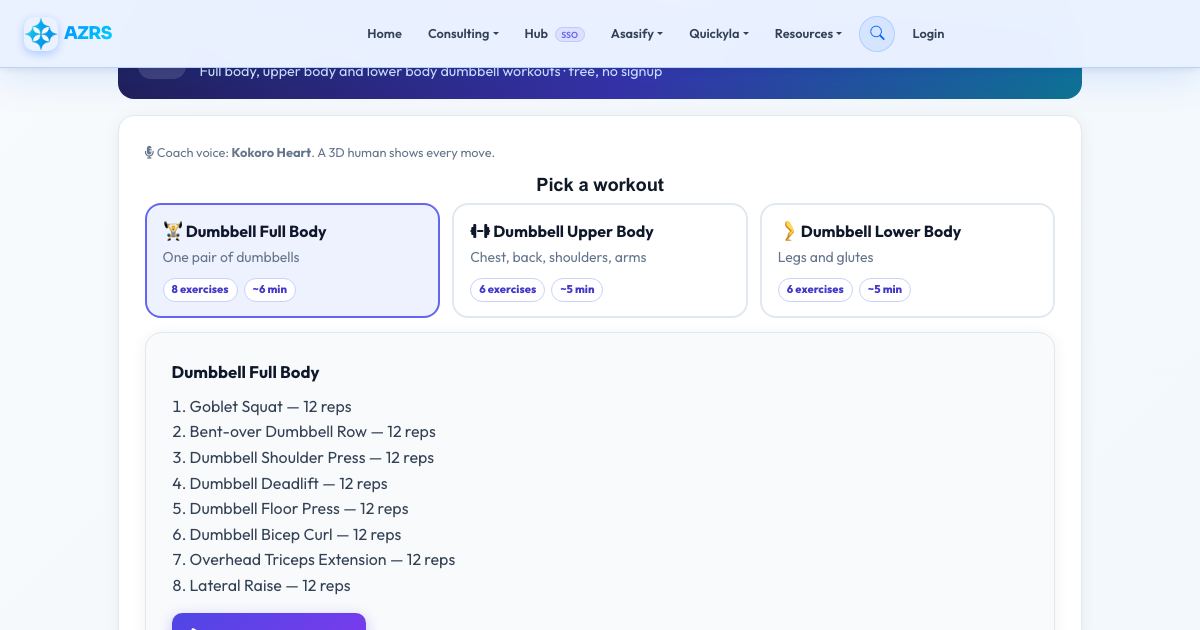Click 'Chest, back, shoulders, arms' description
Image resolution: width=1200 pixels, height=630 pixels.
coord(558,257)
